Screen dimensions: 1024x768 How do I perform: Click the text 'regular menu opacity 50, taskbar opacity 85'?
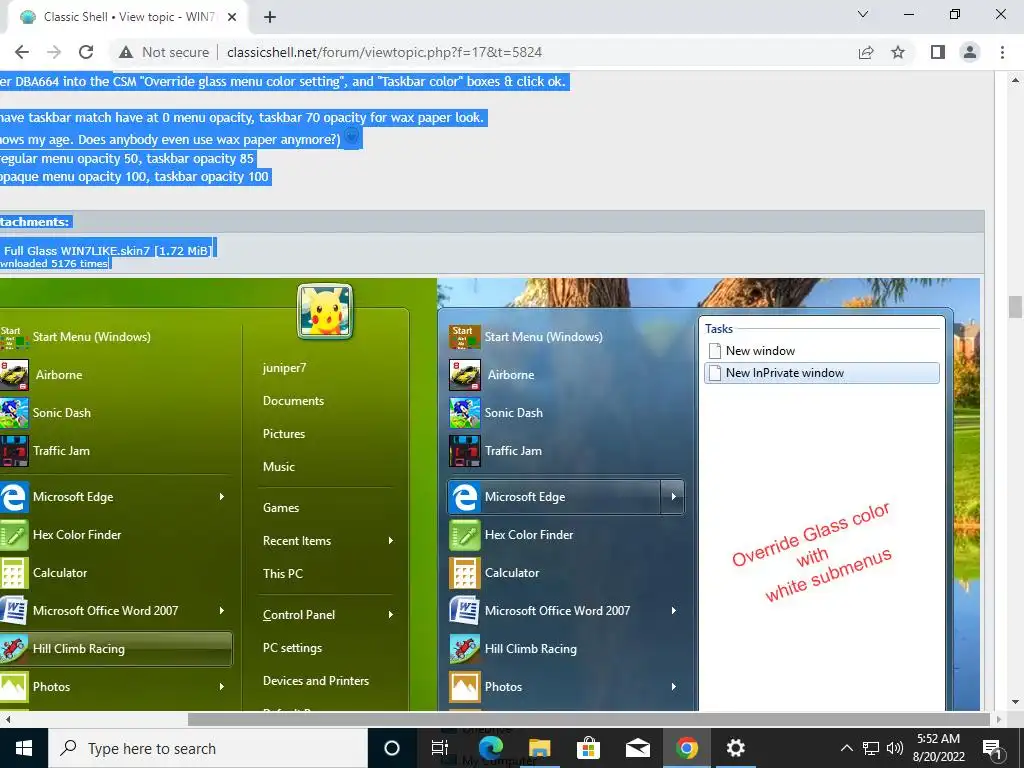(x=127, y=159)
